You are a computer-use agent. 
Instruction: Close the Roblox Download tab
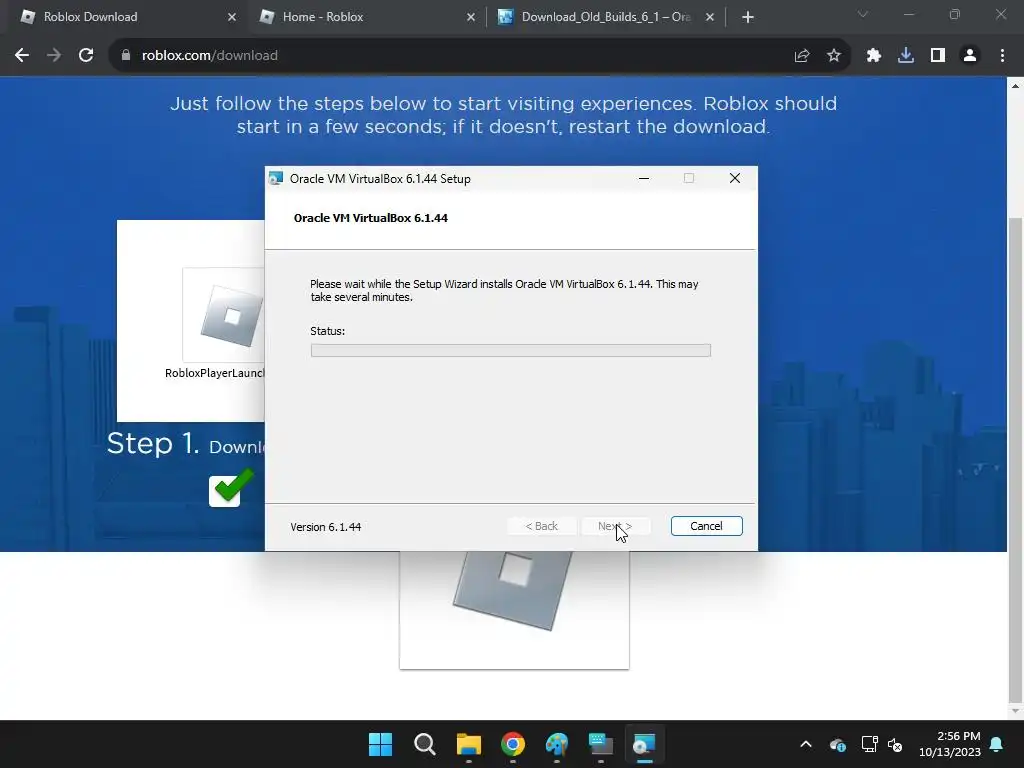tap(232, 17)
